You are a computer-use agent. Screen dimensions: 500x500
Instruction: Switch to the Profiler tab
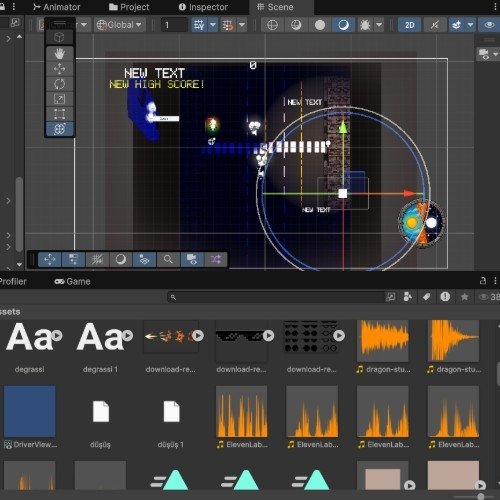pyautogui.click(x=13, y=281)
